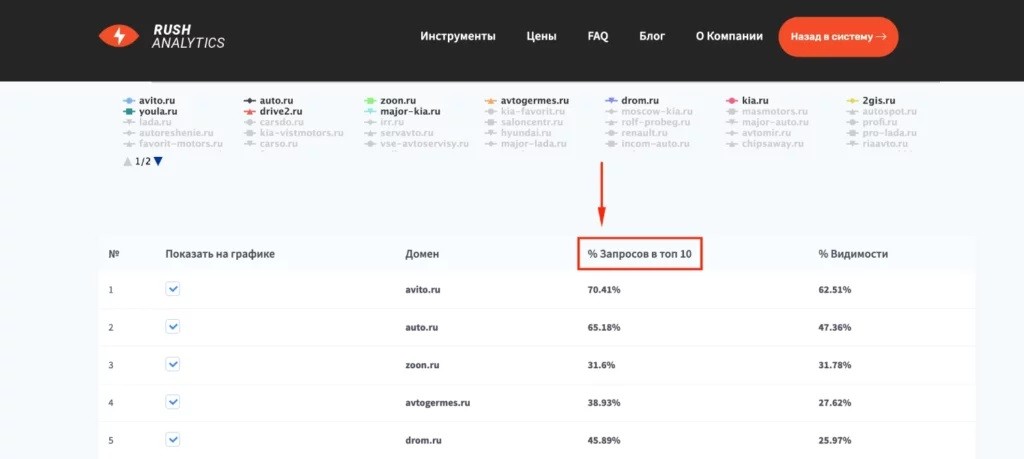Uncheck zoon.ru show on chart checkbox

tap(172, 364)
